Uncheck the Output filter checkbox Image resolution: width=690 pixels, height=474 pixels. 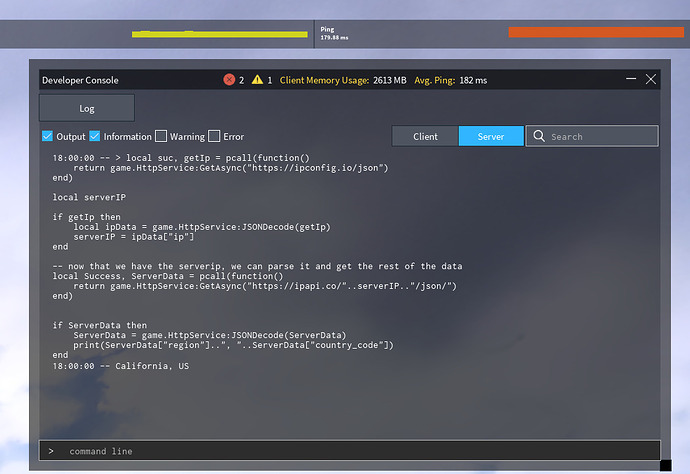pos(47,136)
